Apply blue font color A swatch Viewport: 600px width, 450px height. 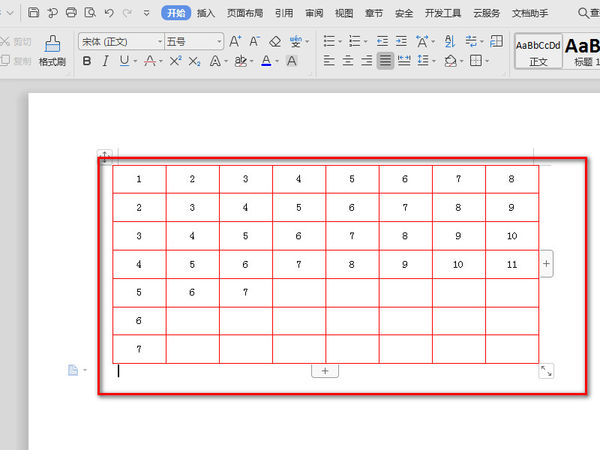[x=266, y=61]
